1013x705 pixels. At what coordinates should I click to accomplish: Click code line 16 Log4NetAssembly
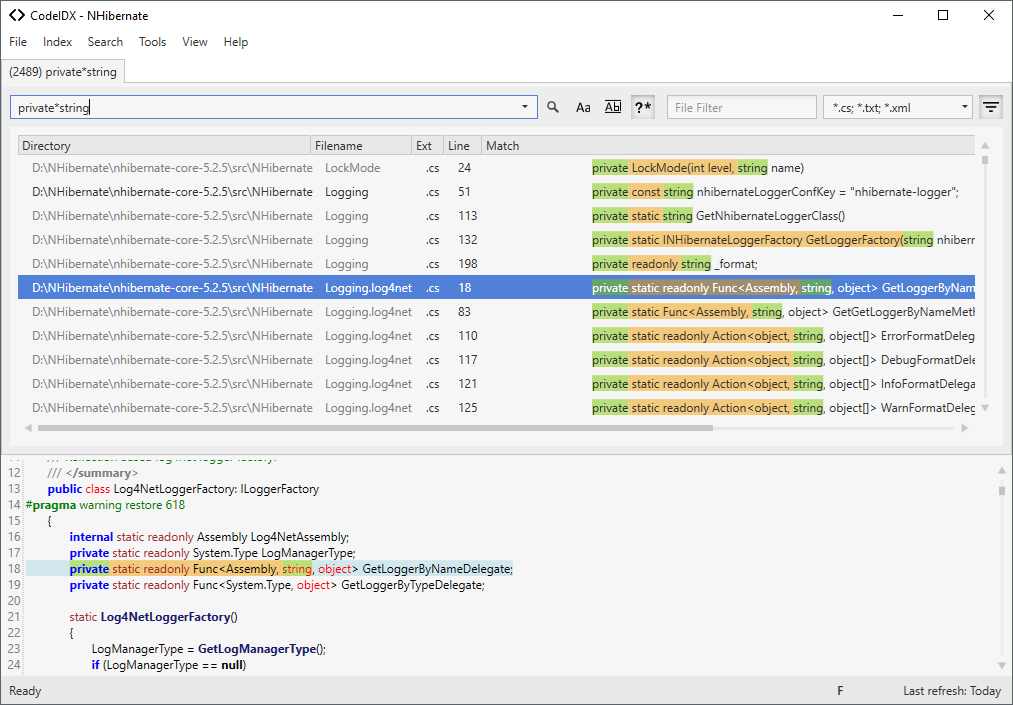209,537
